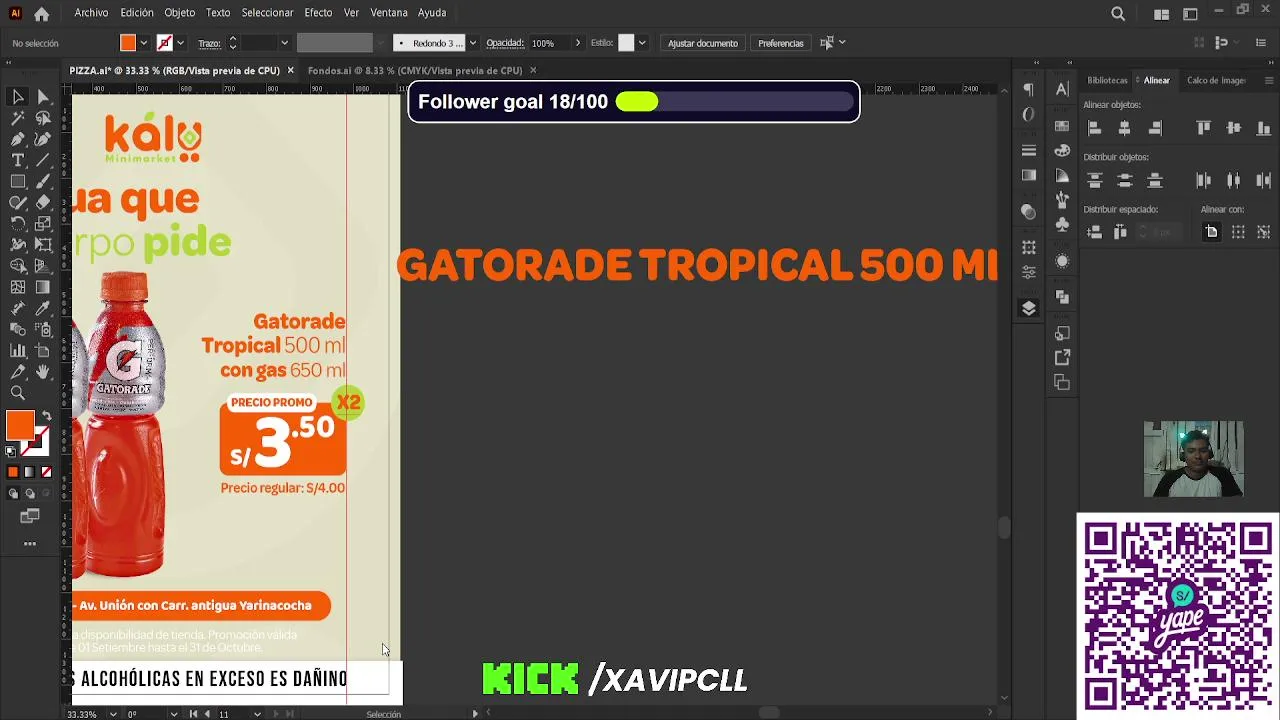Open the stroke color dropdown arrow
This screenshot has height=720, width=1280.
[180, 43]
